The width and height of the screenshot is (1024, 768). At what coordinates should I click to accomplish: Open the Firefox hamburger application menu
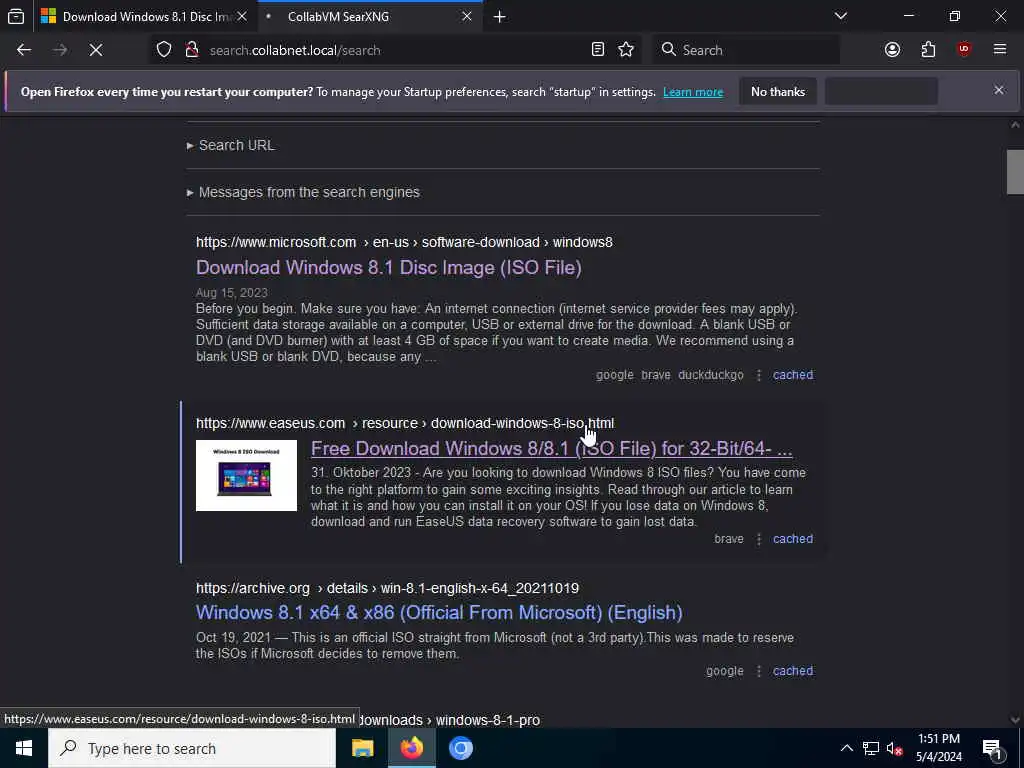tap(1000, 50)
